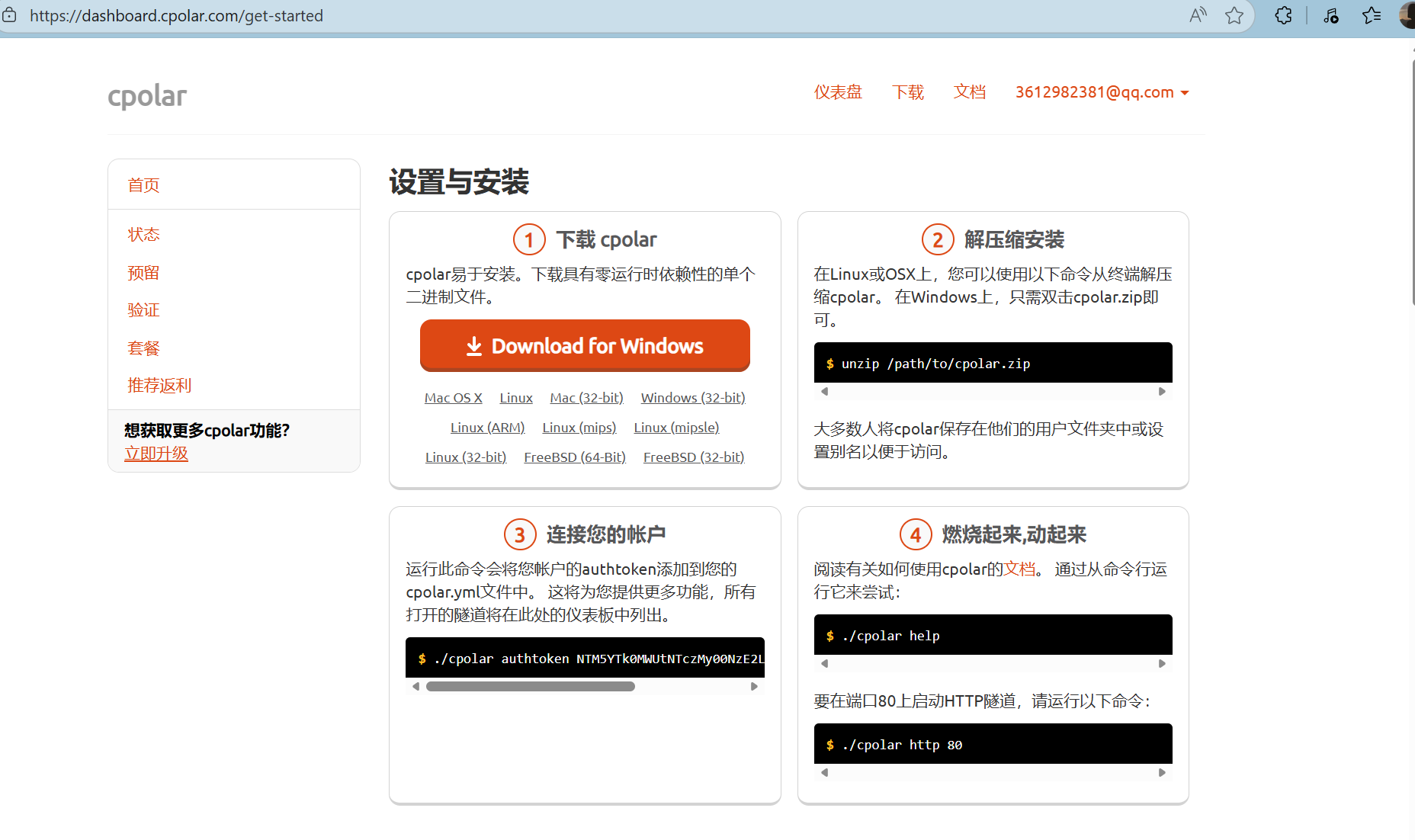
Task: Click the Download for Windows button
Action: 585,346
